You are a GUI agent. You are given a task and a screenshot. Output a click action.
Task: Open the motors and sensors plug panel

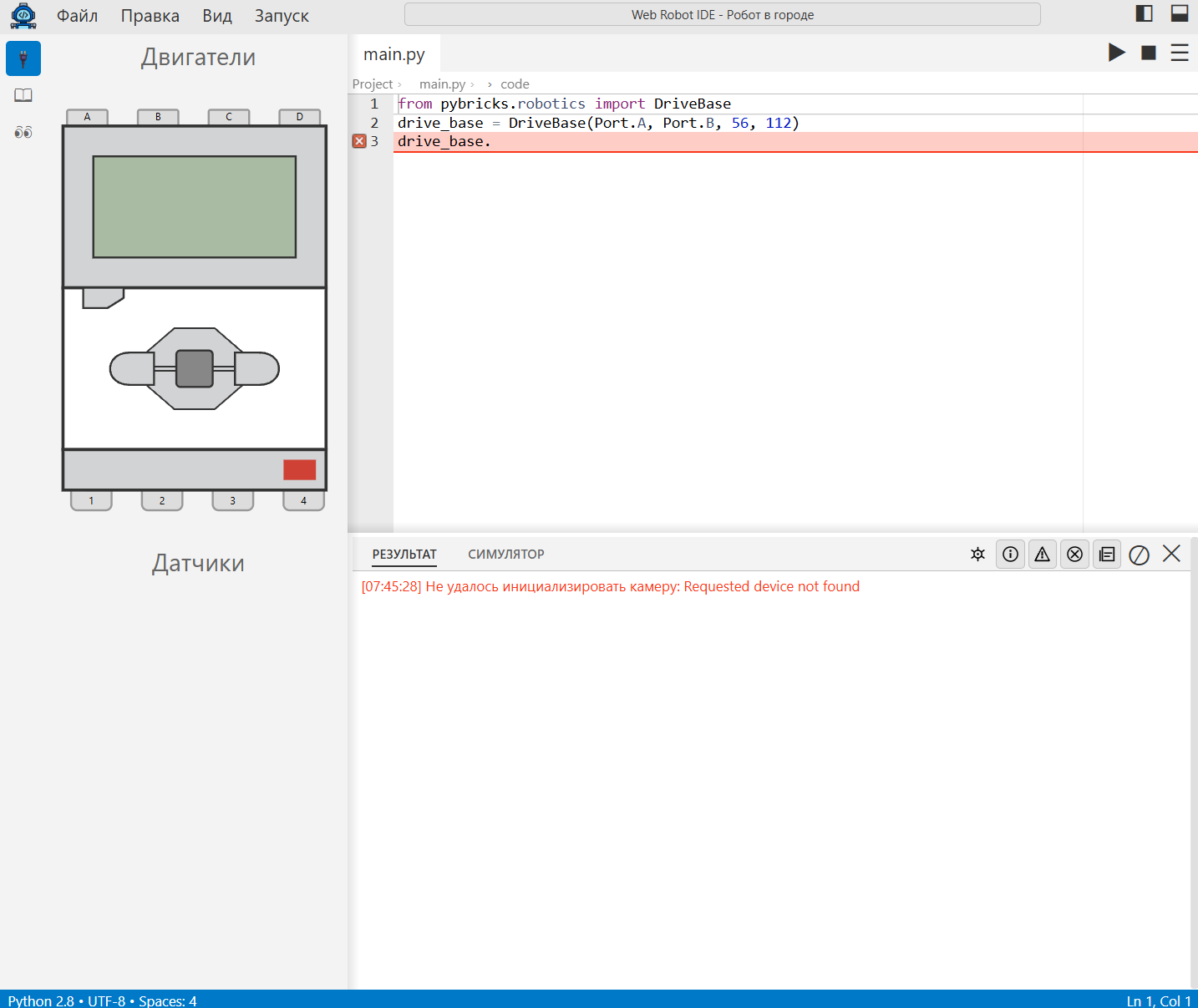[x=23, y=58]
